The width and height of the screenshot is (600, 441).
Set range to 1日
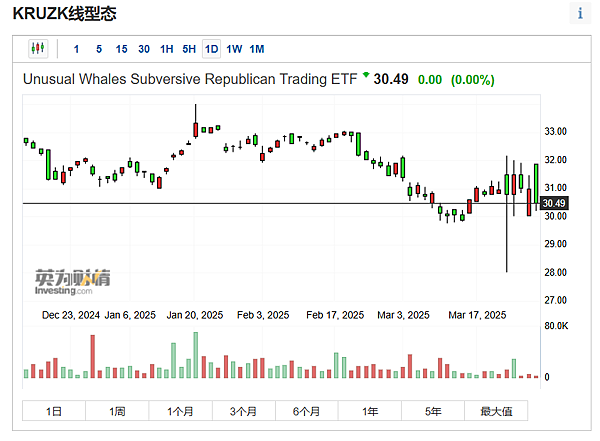click(x=54, y=411)
